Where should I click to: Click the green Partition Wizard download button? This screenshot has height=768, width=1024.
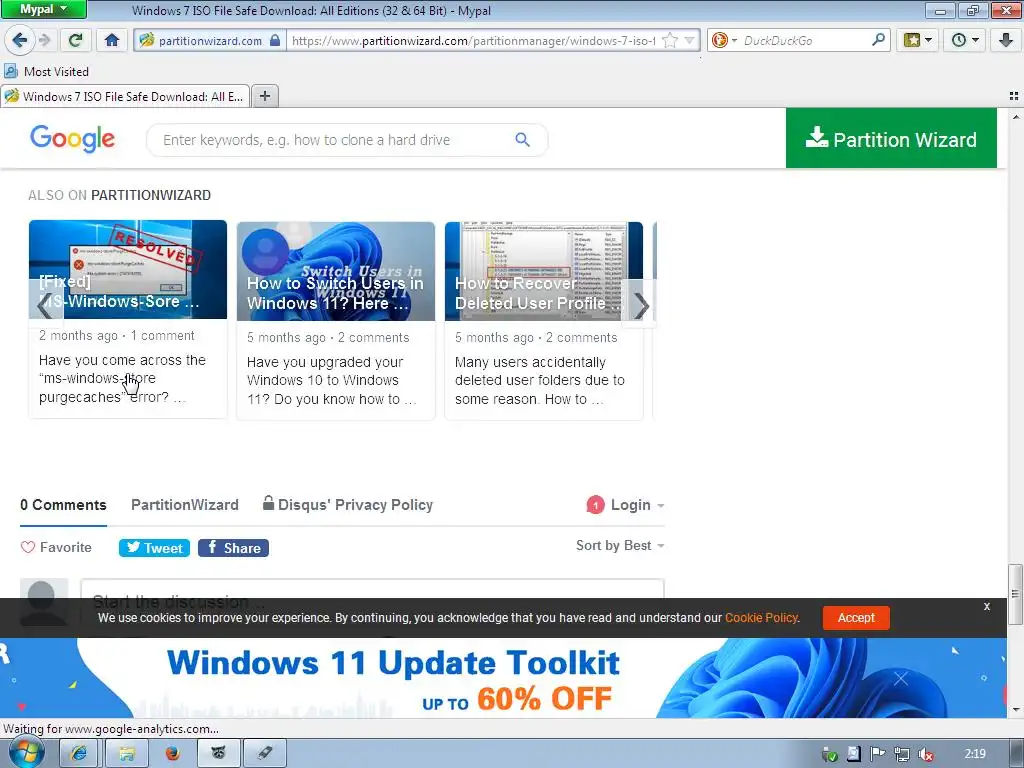point(891,138)
